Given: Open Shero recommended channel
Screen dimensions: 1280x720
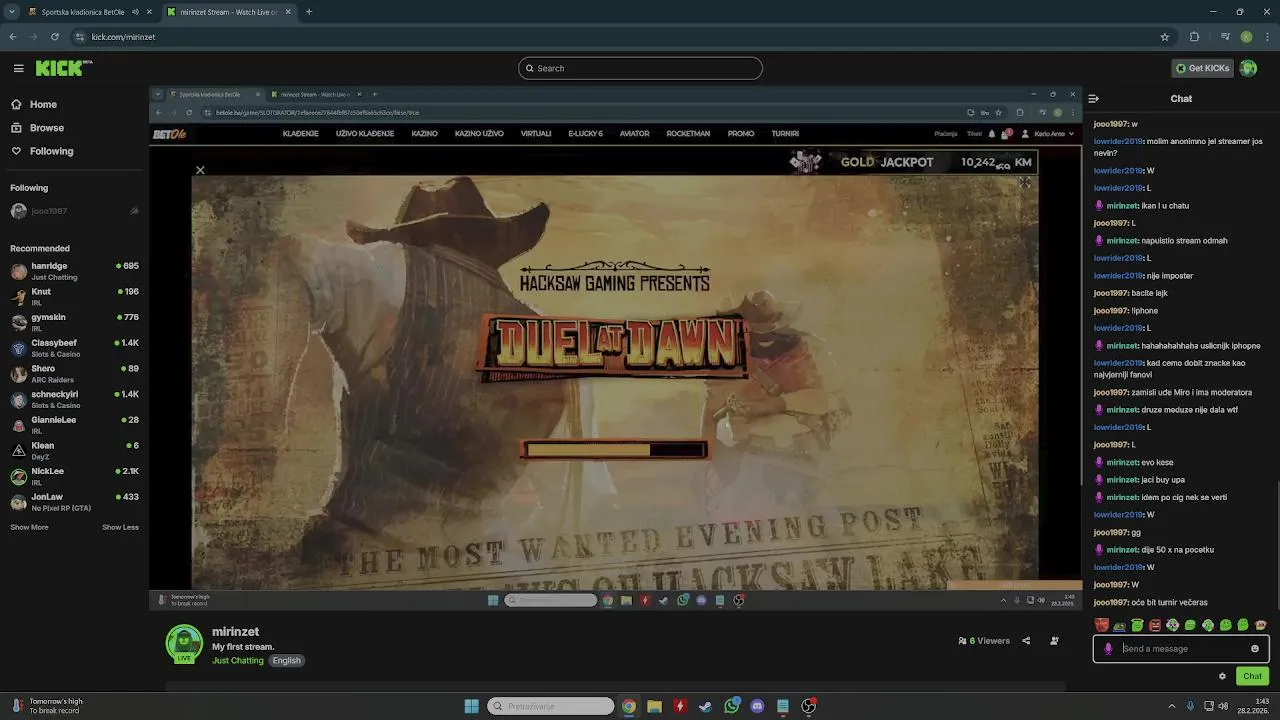Looking at the screenshot, I should (x=74, y=373).
